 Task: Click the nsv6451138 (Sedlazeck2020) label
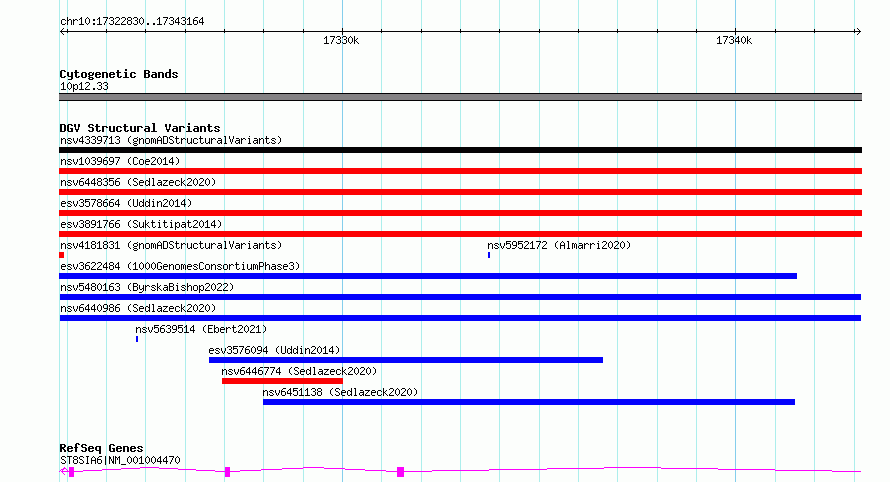click(340, 392)
